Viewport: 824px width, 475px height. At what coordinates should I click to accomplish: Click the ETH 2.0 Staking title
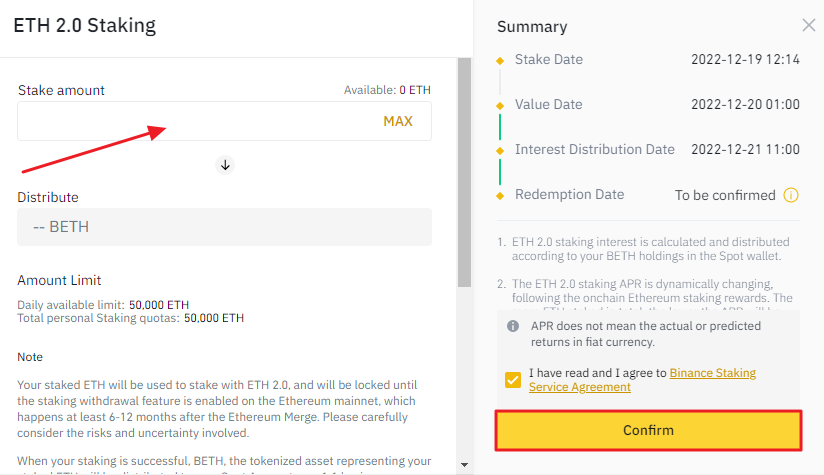pyautogui.click(x=84, y=25)
